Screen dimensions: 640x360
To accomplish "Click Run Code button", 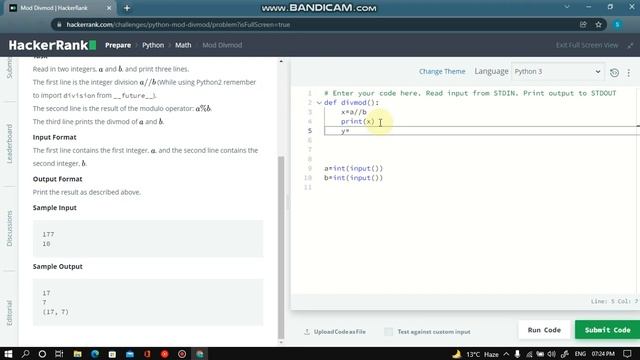I will click(x=544, y=330).
